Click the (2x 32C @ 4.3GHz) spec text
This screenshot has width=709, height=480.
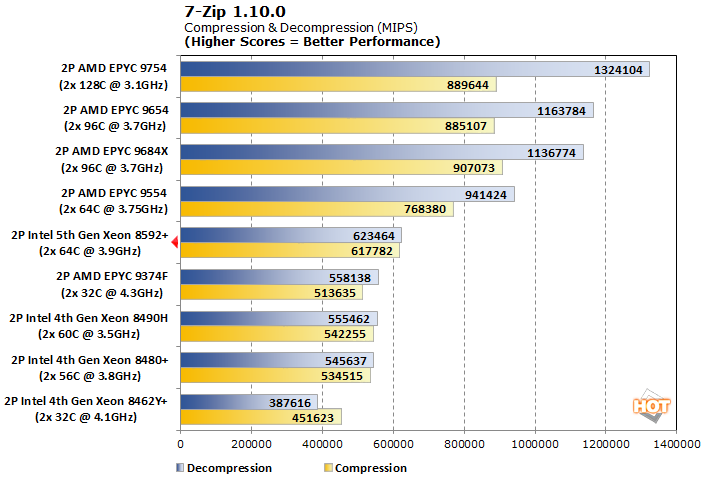tap(112, 293)
